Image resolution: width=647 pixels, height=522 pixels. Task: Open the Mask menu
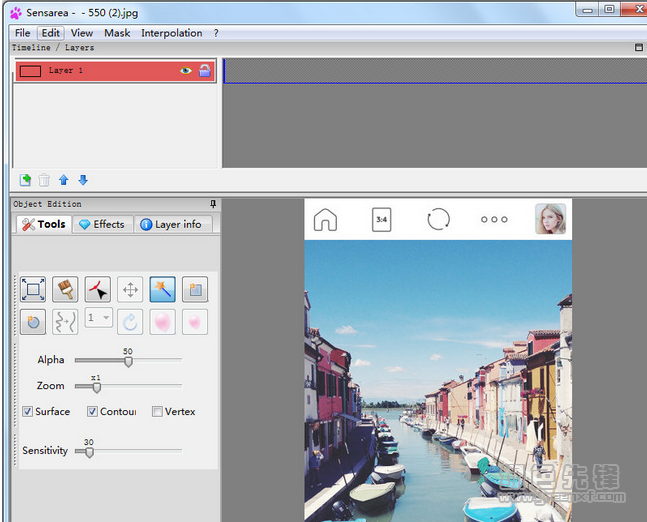click(x=117, y=33)
